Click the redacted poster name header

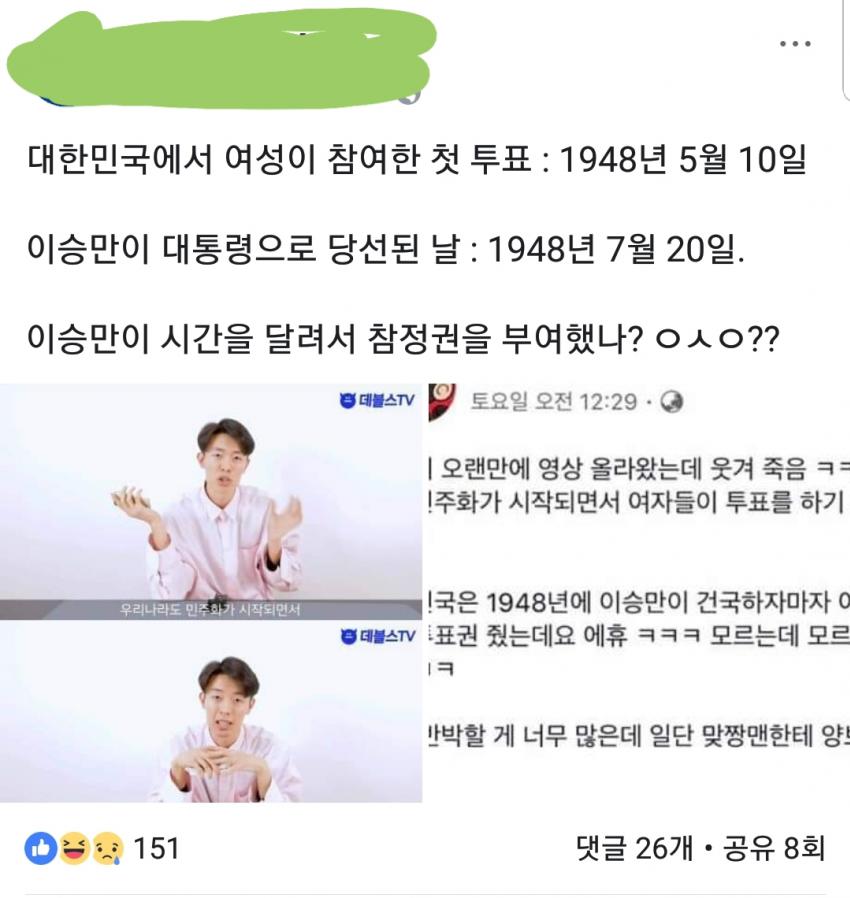(222, 60)
